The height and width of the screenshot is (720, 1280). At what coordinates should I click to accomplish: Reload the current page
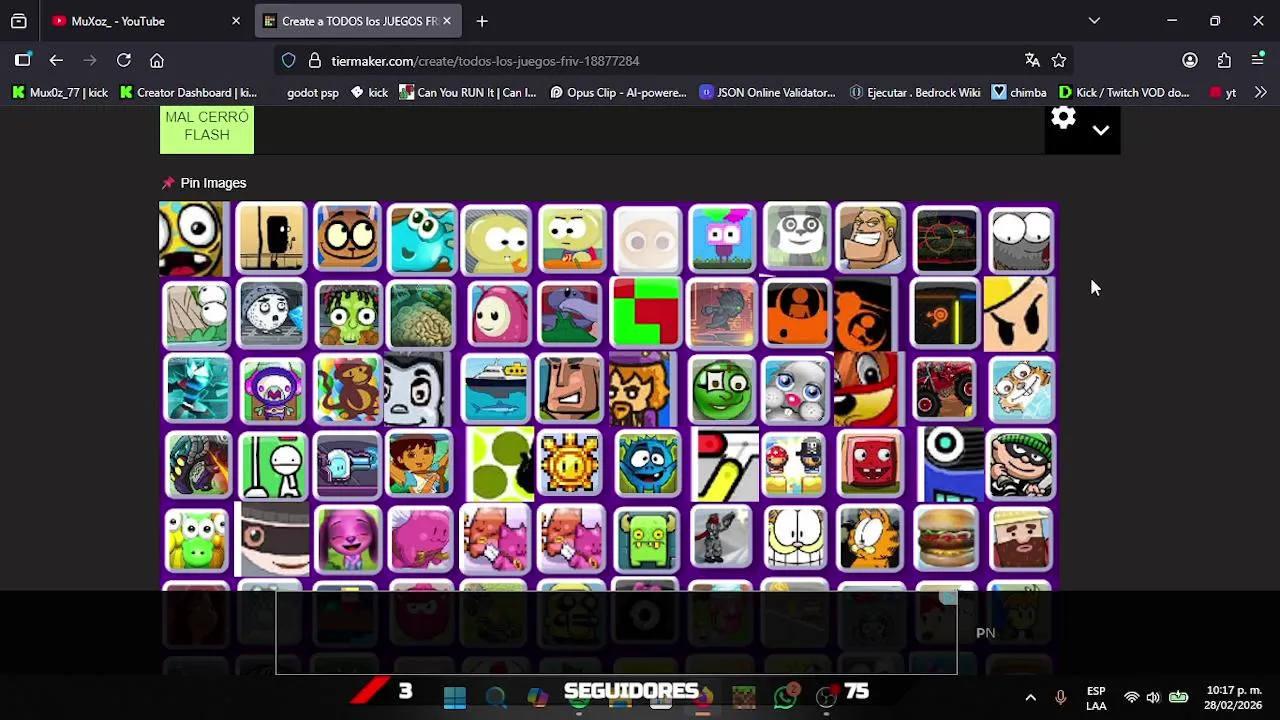tap(124, 60)
